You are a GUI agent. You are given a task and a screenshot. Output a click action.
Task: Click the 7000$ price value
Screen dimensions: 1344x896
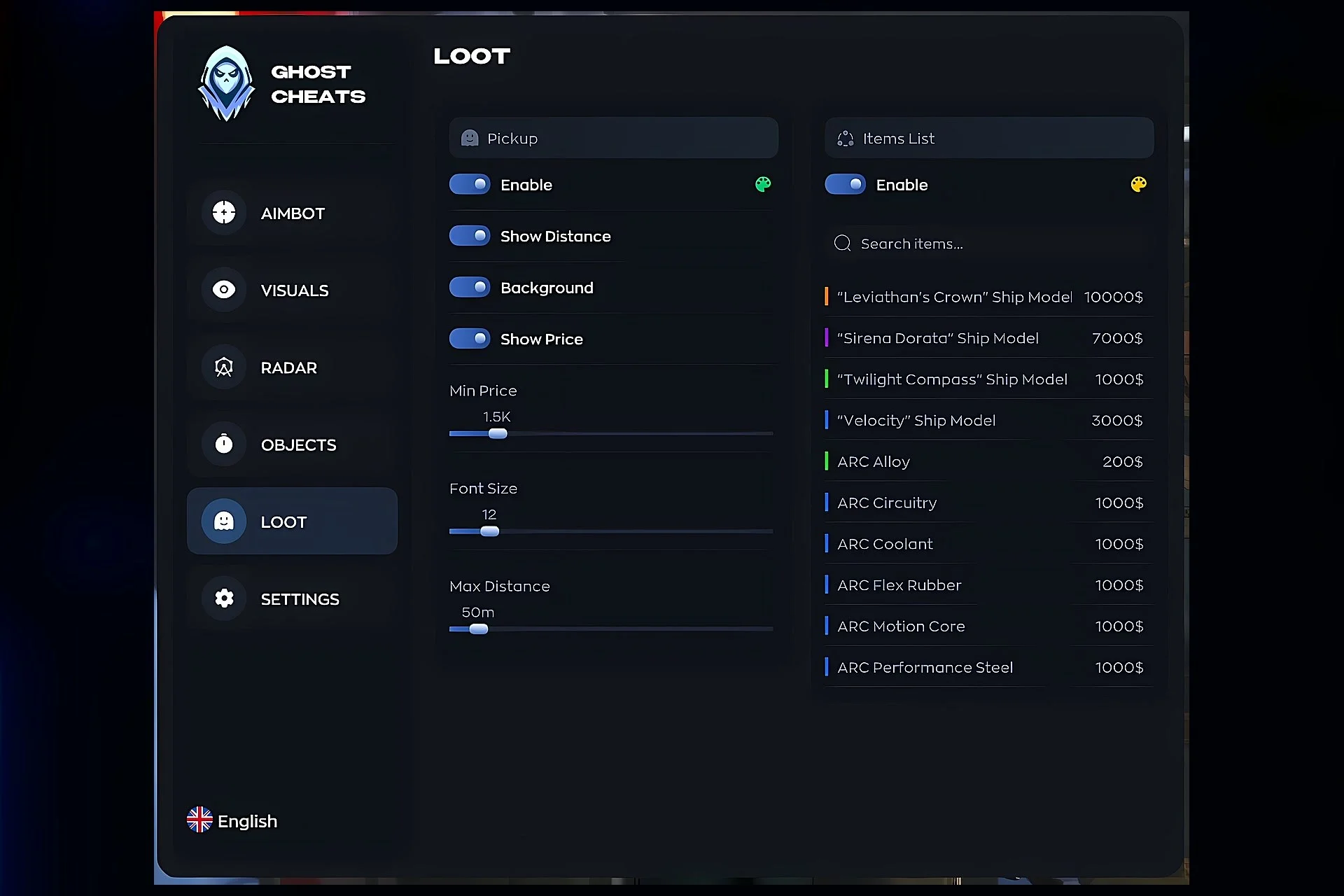tap(1117, 338)
